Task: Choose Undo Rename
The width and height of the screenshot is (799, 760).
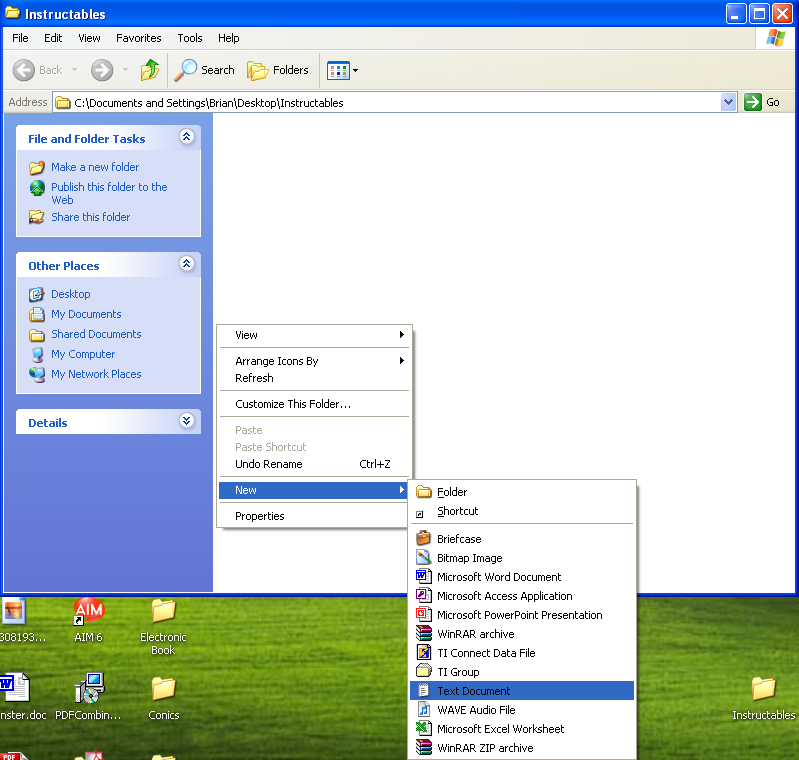Action: tap(314, 464)
